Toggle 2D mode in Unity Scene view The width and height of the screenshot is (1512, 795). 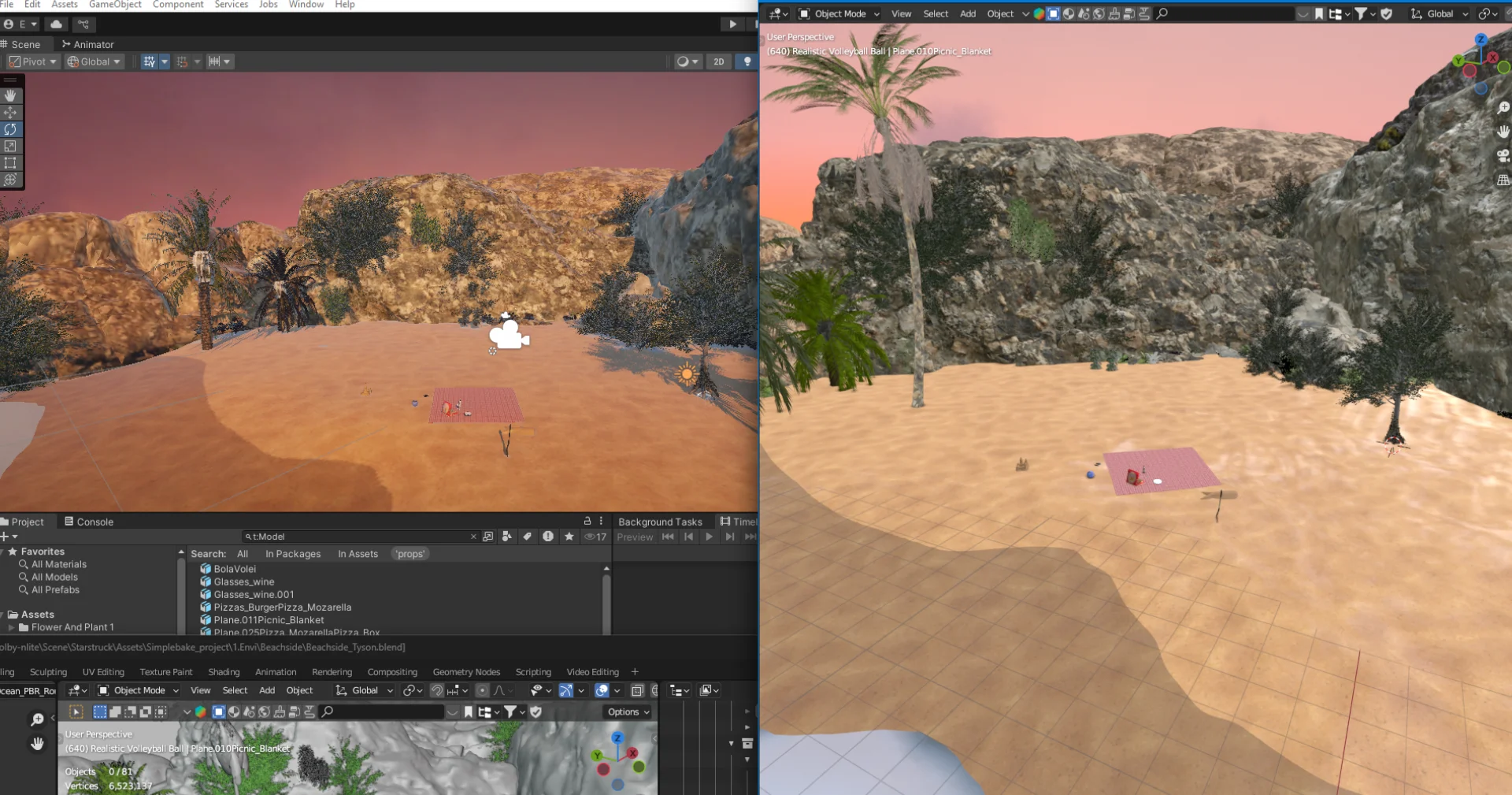[x=718, y=61]
